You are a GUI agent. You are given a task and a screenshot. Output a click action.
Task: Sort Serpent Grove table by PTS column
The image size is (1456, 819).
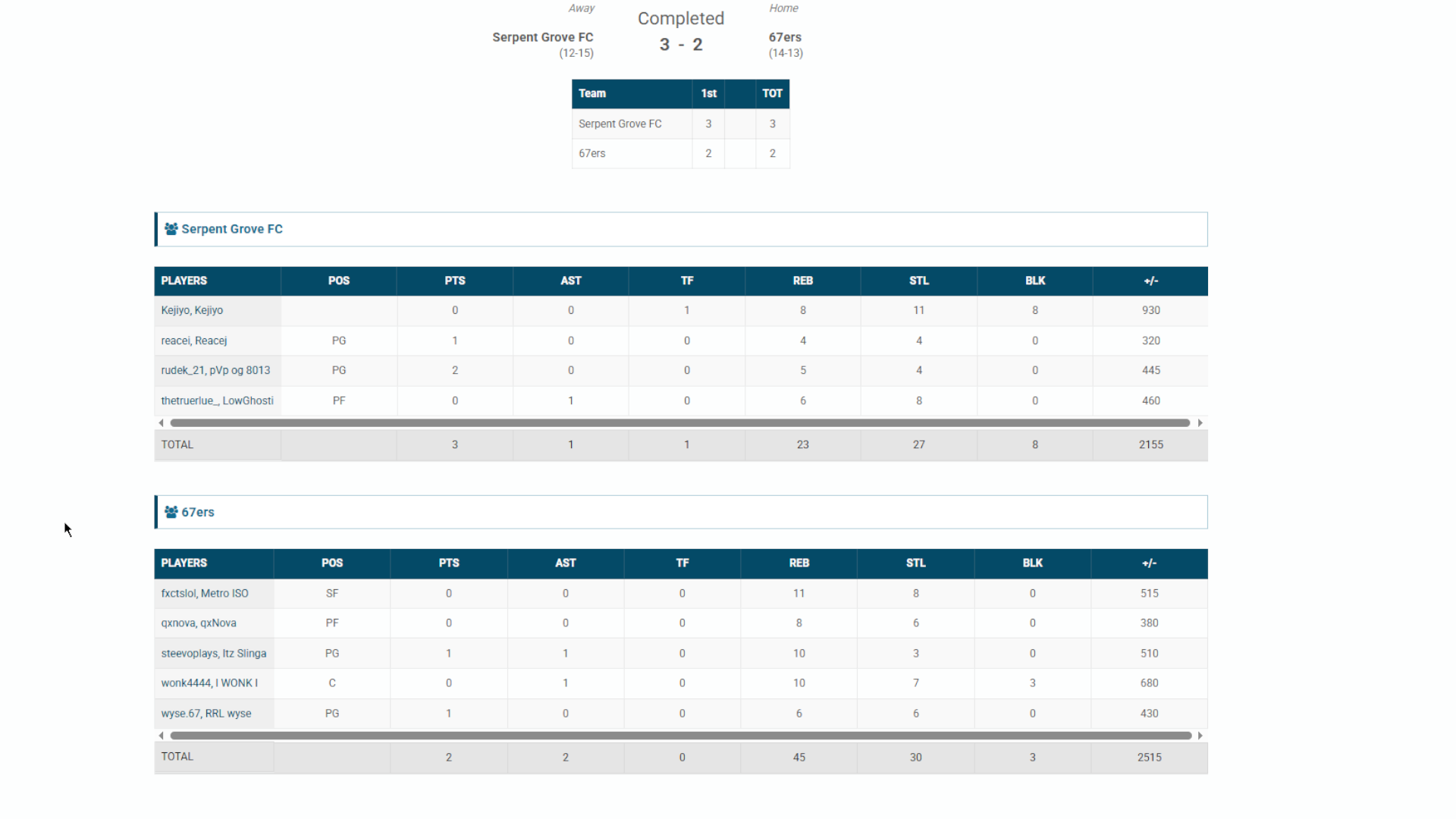click(455, 281)
